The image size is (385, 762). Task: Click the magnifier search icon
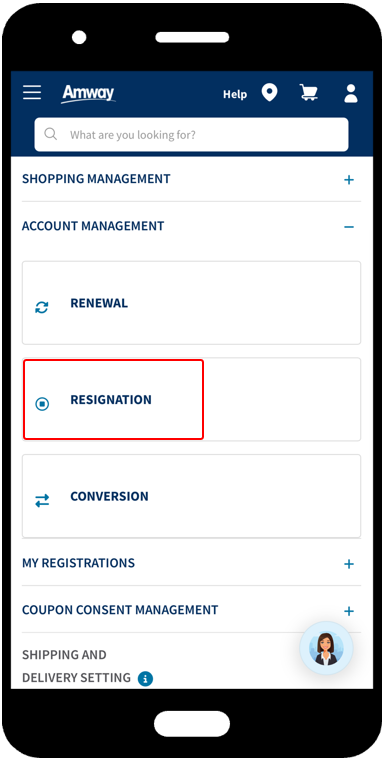51,134
